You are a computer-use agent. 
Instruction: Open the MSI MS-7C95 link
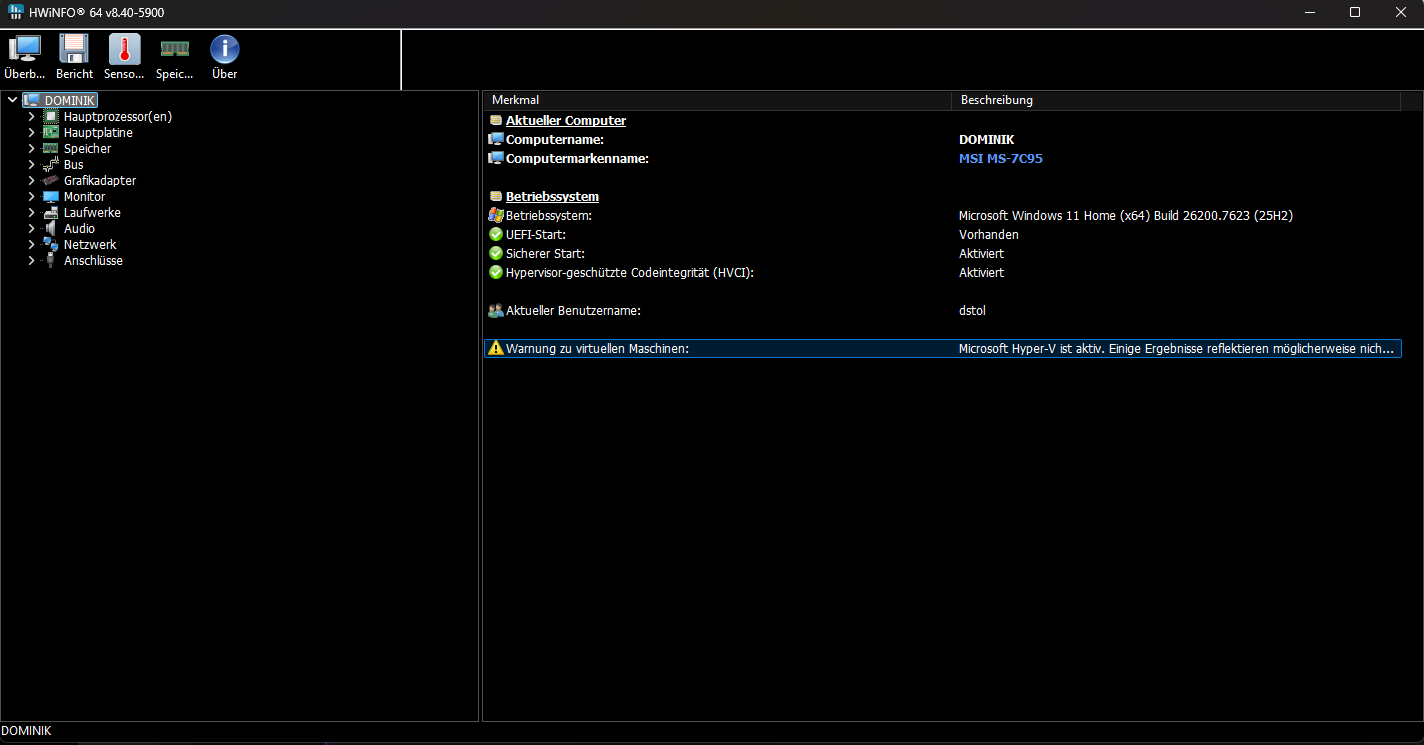(1001, 158)
